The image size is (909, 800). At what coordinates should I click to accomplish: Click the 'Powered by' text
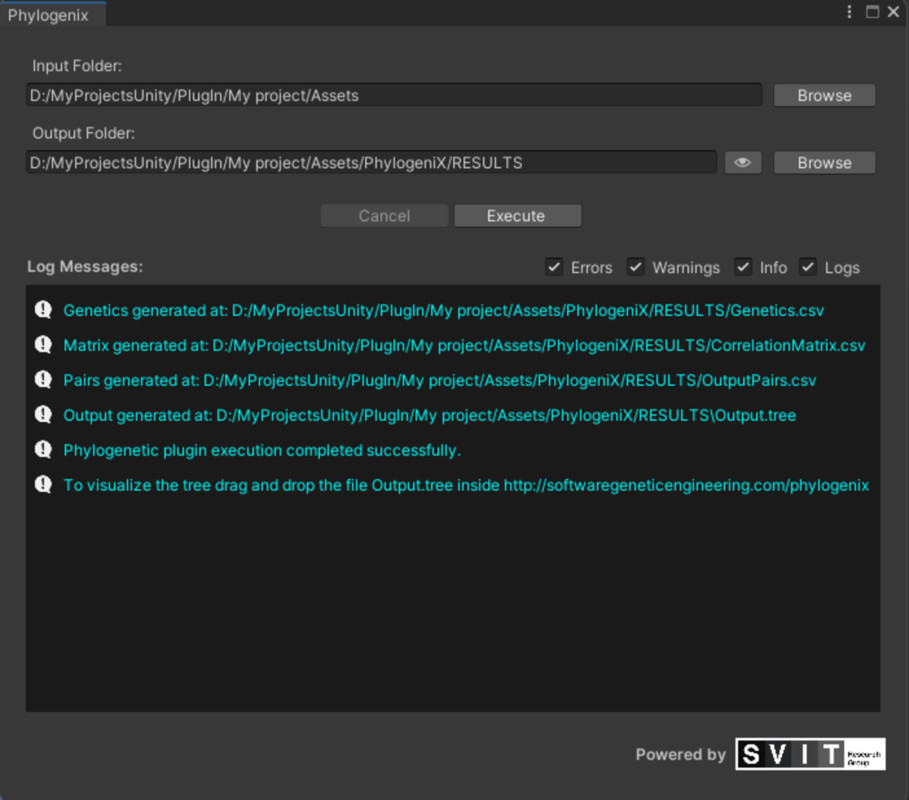point(681,754)
